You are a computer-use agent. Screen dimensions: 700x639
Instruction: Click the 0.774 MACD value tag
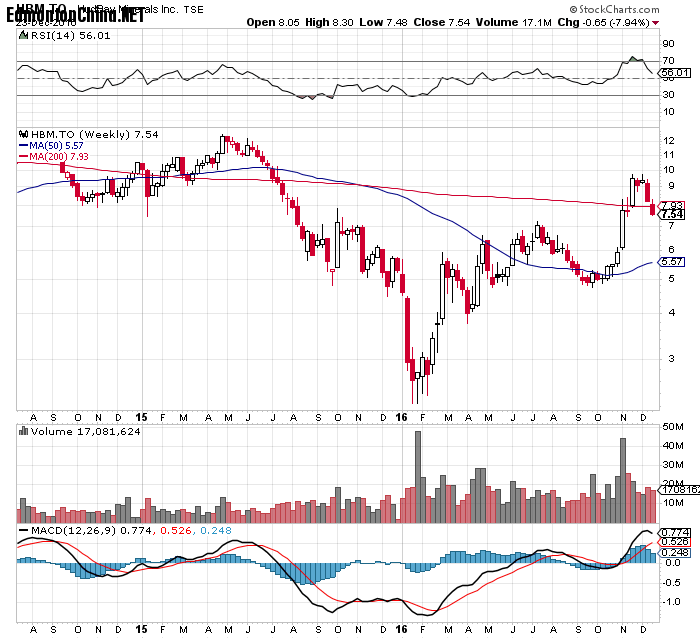[675, 533]
